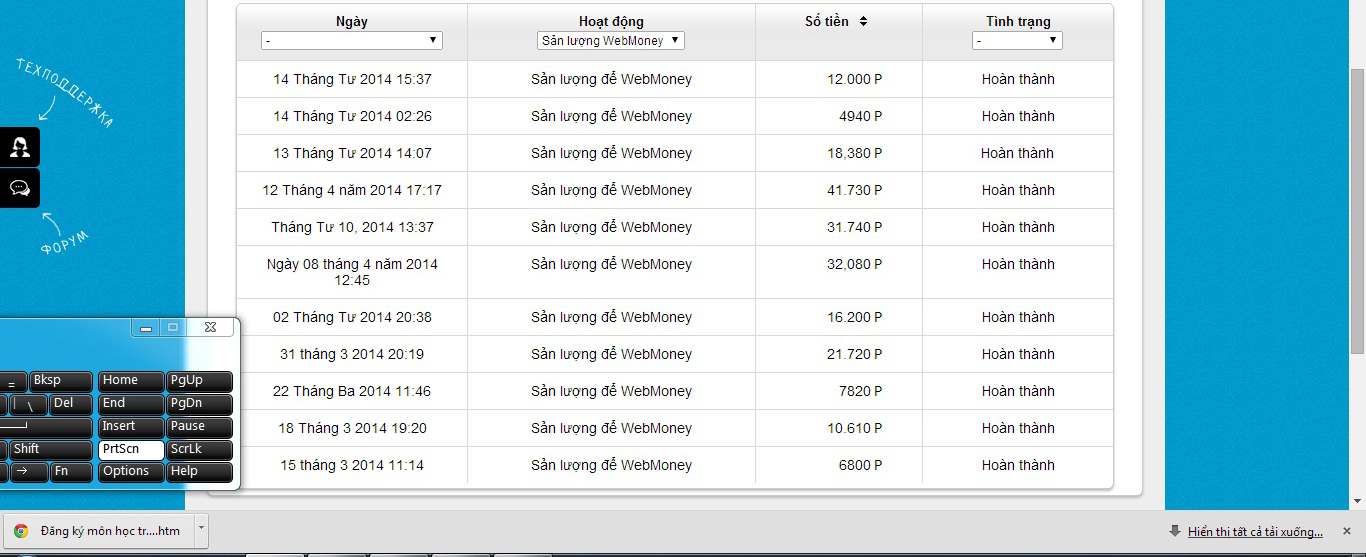Image resolution: width=1366 pixels, height=557 pixels.
Task: Select the amount 4940 P
Action: tap(860, 116)
